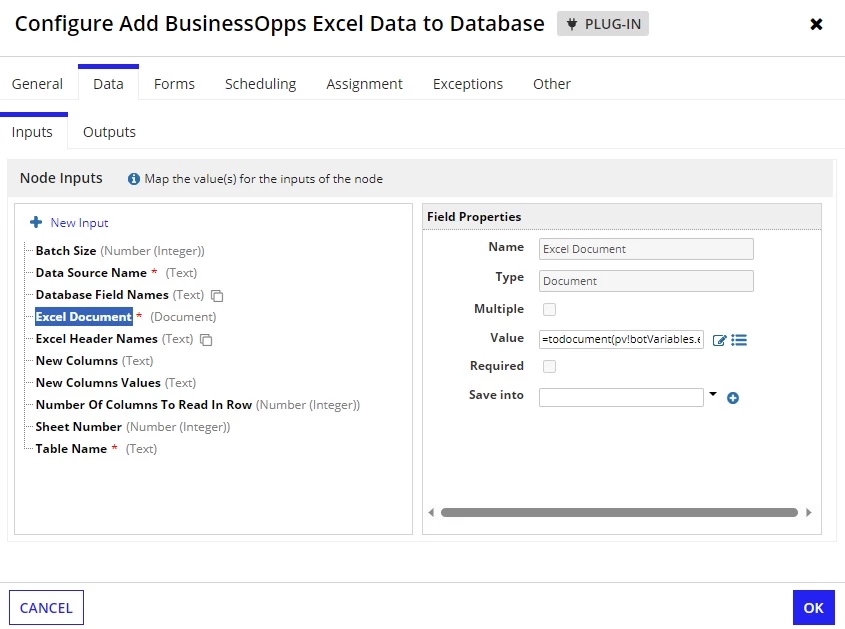The height and width of the screenshot is (629, 845).
Task: Open the list icon beside the Value field
Action: tap(739, 340)
